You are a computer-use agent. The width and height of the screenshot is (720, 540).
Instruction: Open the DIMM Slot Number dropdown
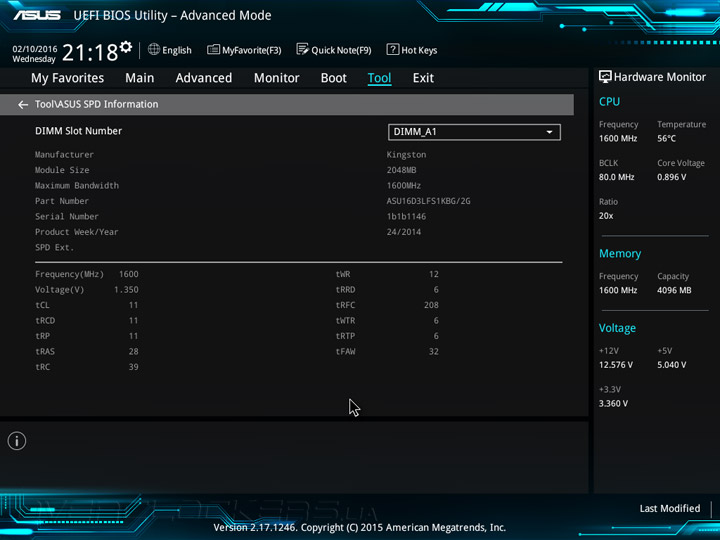click(474, 132)
